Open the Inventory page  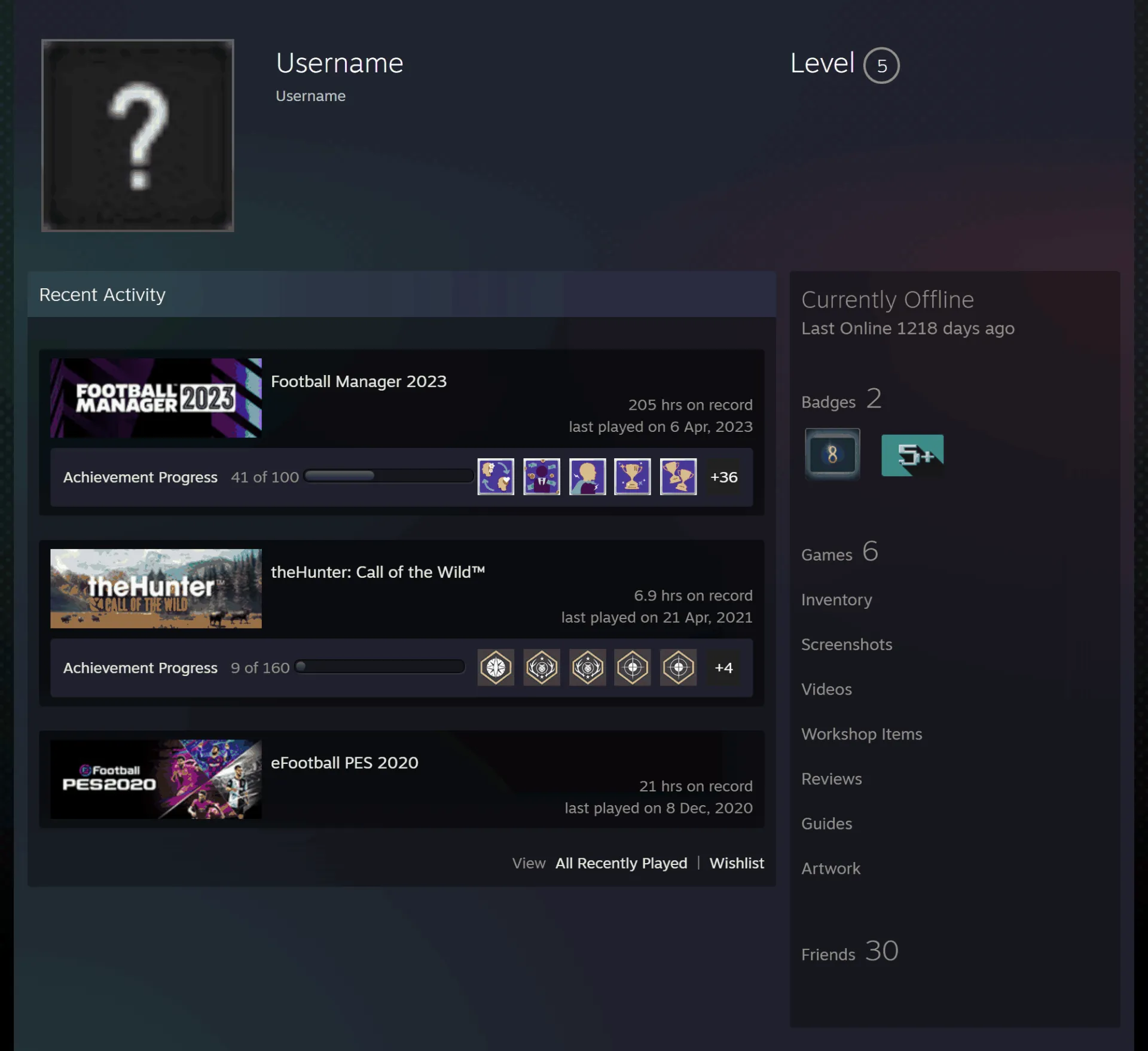(836, 600)
